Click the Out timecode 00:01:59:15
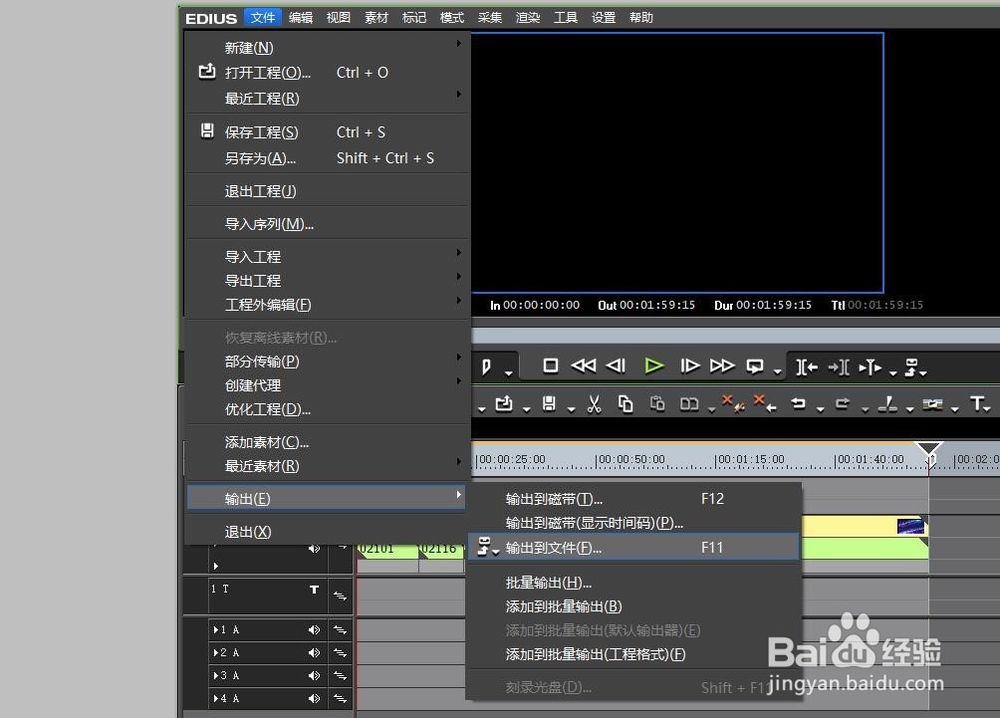 coord(657,305)
